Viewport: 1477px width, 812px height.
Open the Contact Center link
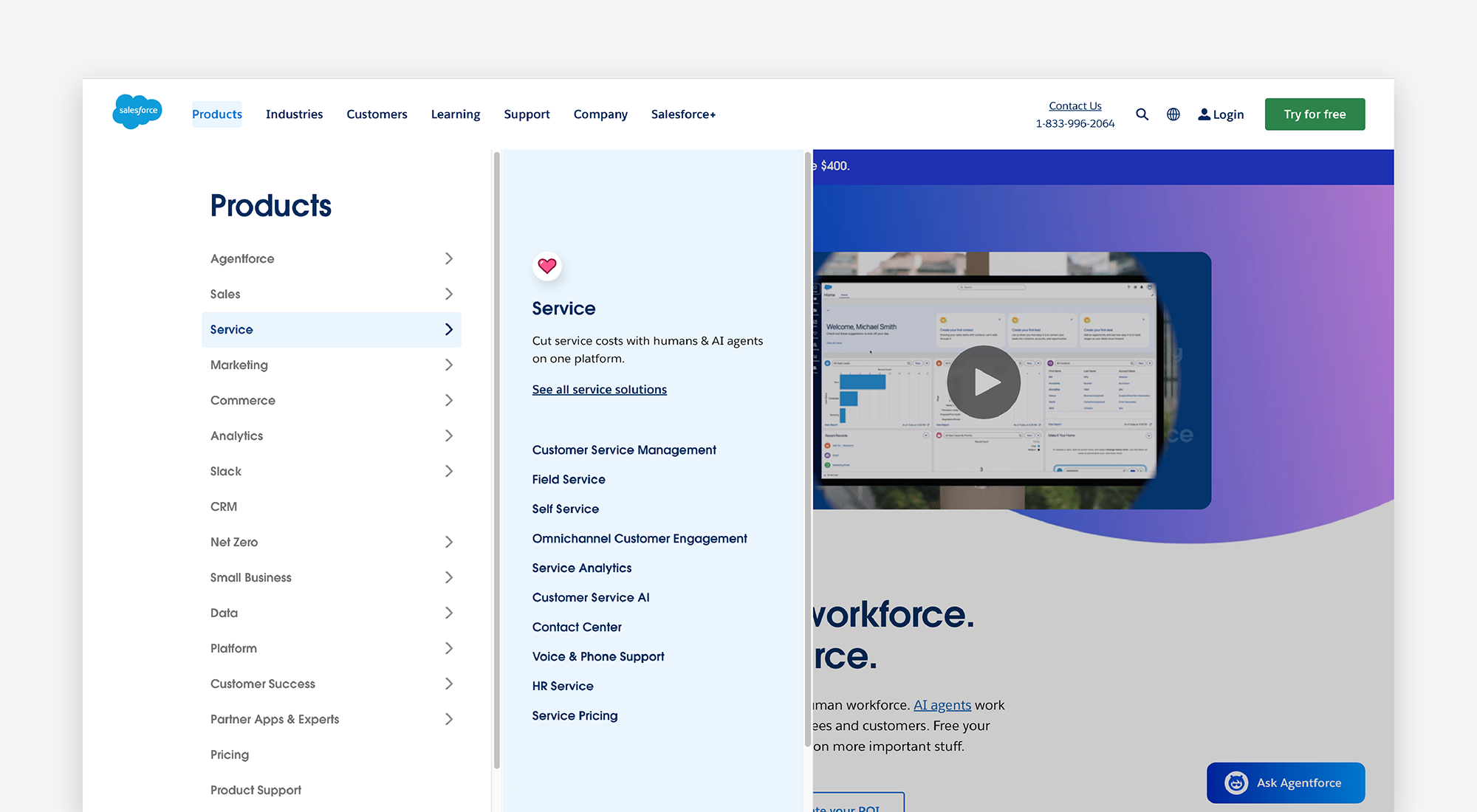click(577, 627)
